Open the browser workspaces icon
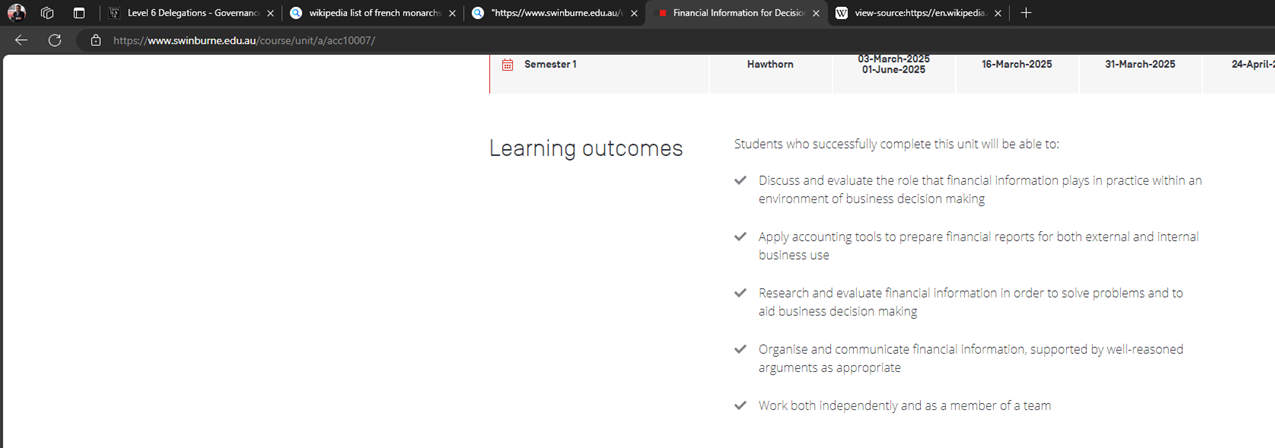The image size is (1275, 448). tap(47, 13)
